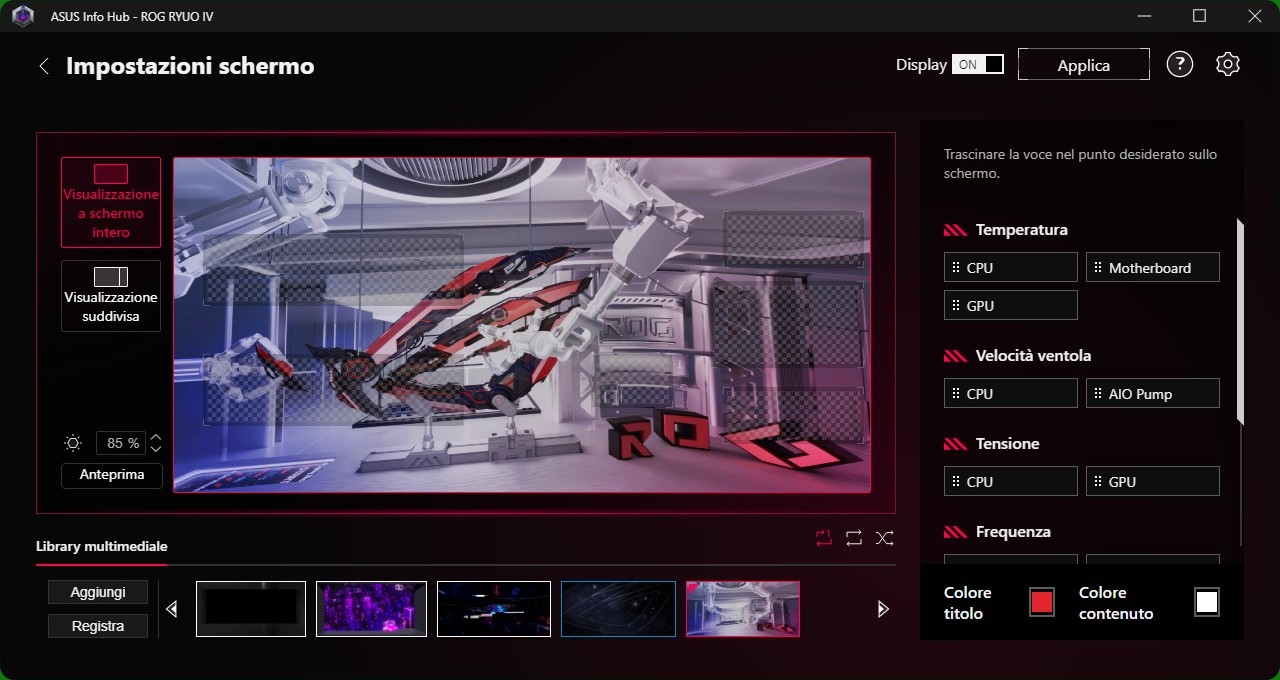Open the red Colore titolo swatch

[1042, 602]
